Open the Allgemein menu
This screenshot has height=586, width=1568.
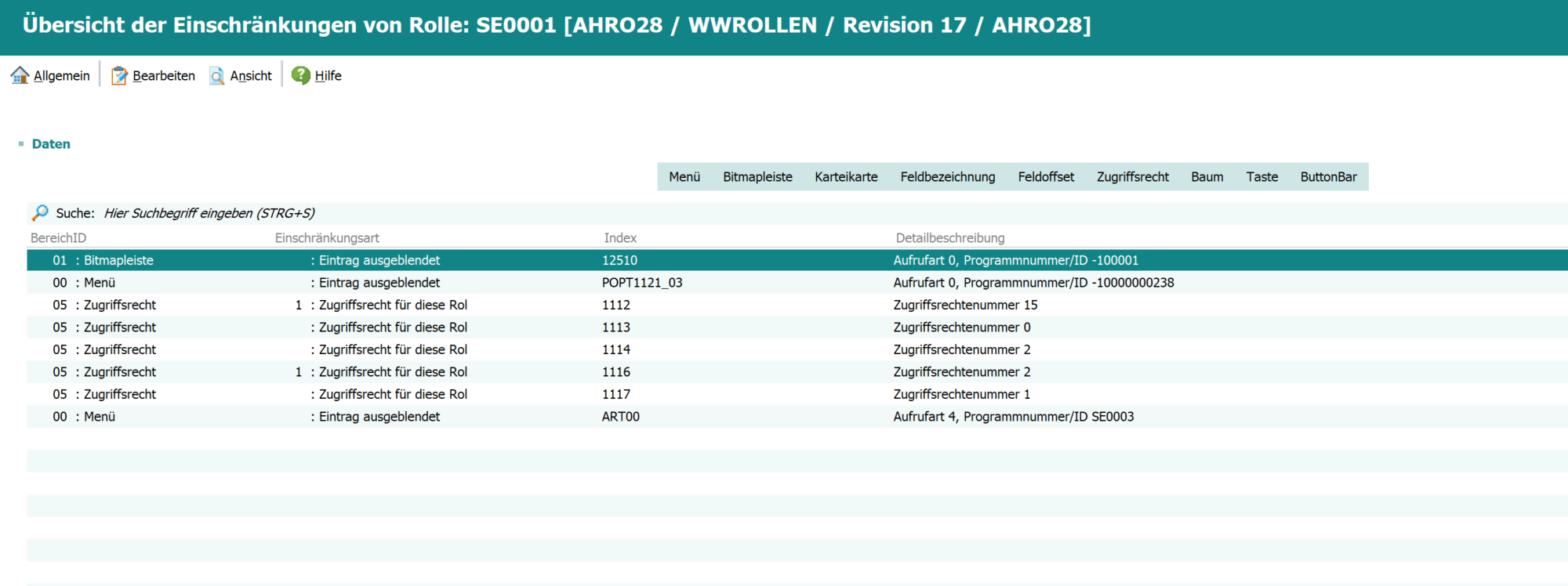click(61, 76)
